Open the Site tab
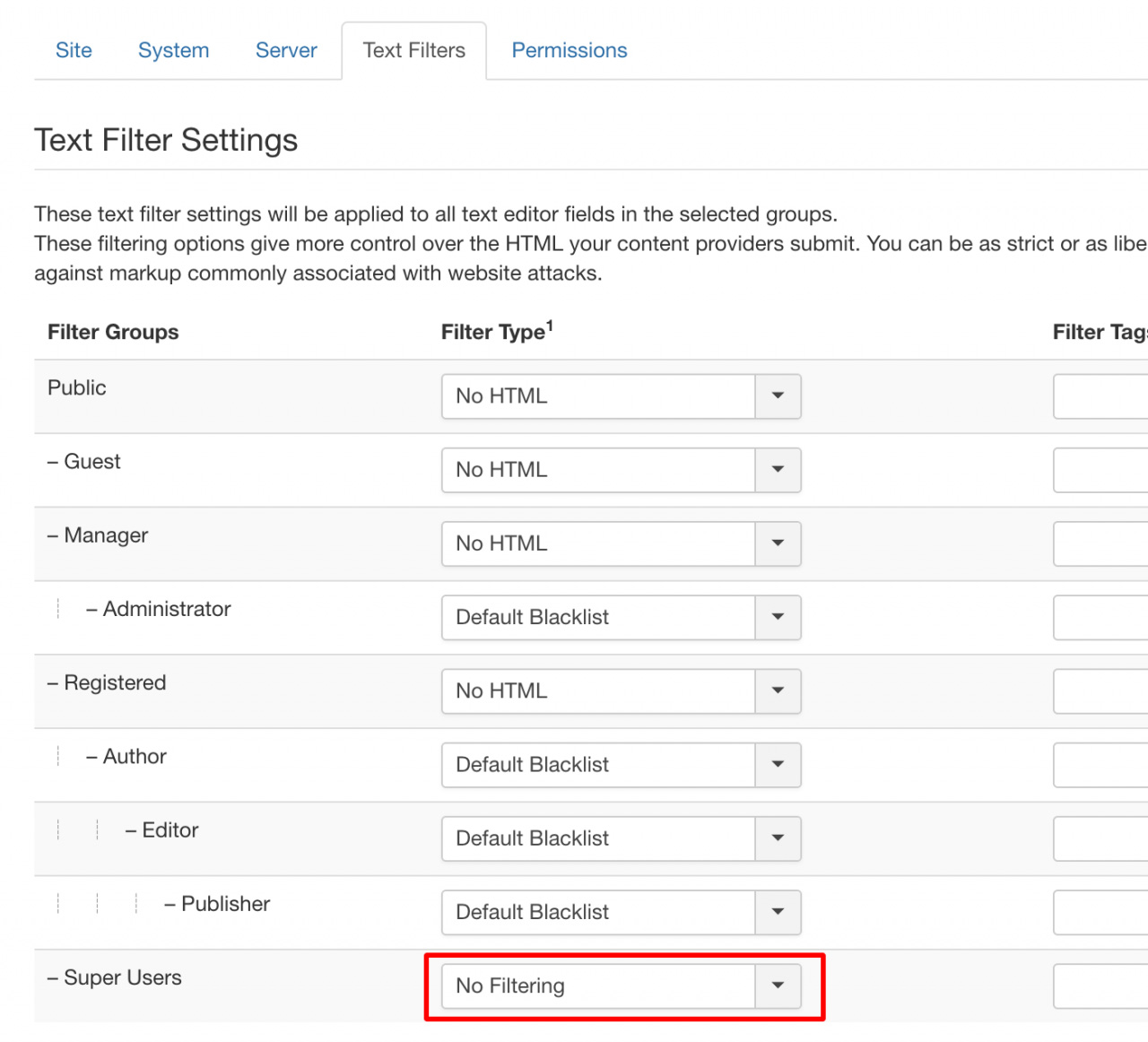The image size is (1148, 1042). coord(74,50)
